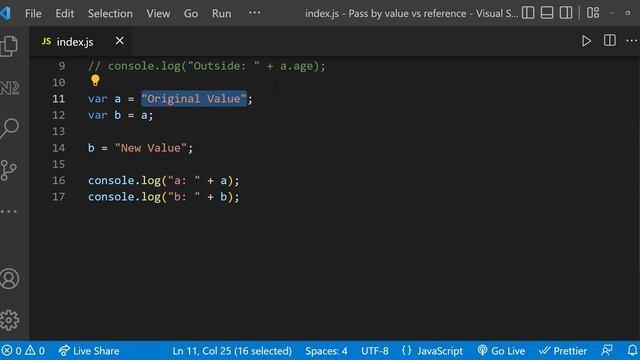
Task: Open the Manage gear icon
Action: [x=9, y=320]
